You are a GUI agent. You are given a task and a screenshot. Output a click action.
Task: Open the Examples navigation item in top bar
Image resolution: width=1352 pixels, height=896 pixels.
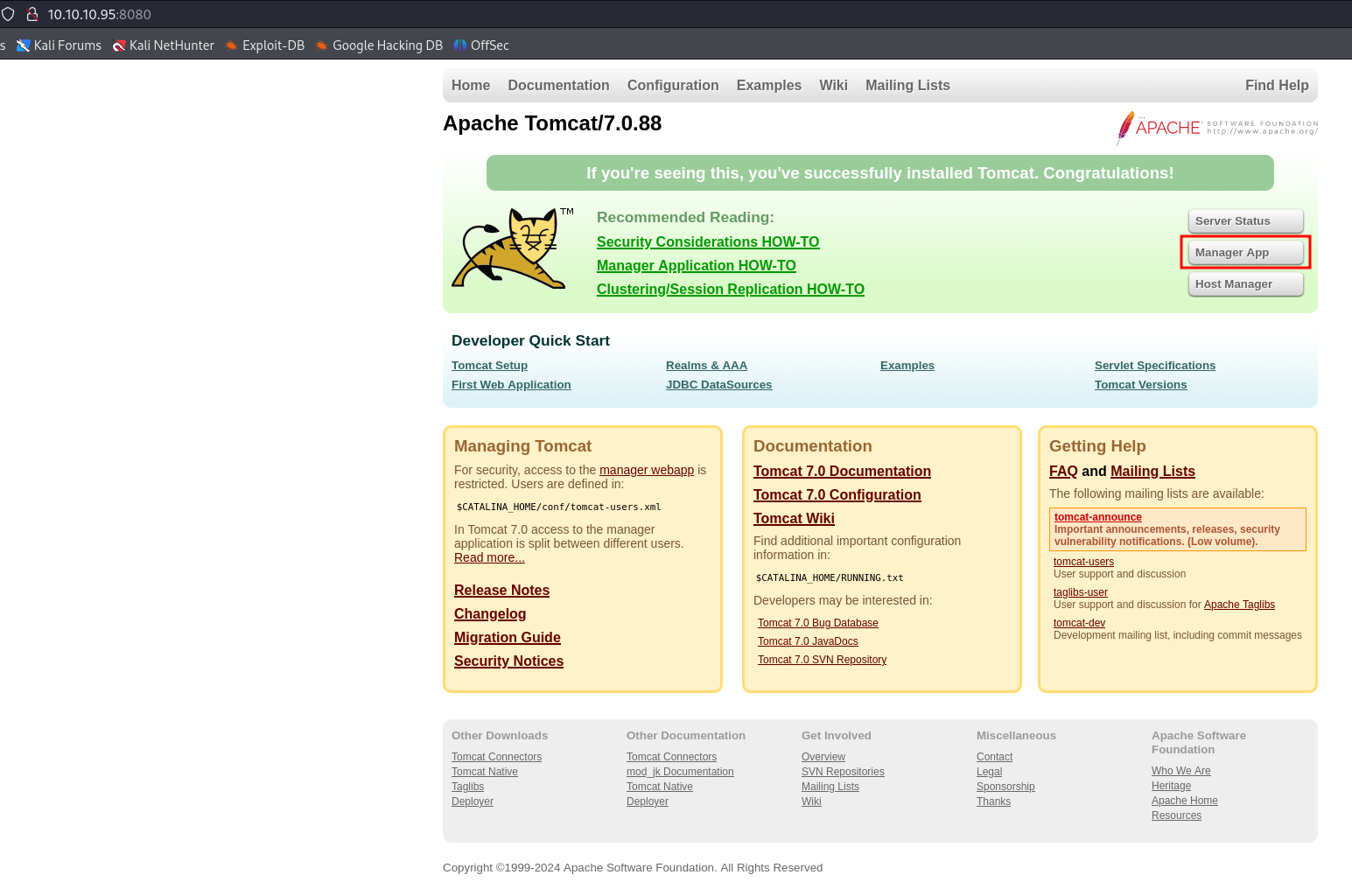click(x=769, y=85)
